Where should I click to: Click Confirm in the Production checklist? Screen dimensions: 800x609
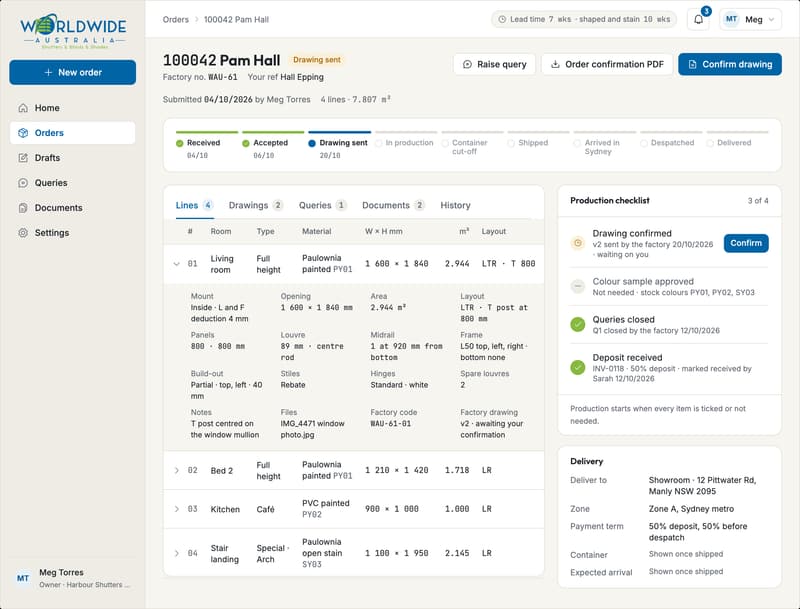[x=746, y=243]
